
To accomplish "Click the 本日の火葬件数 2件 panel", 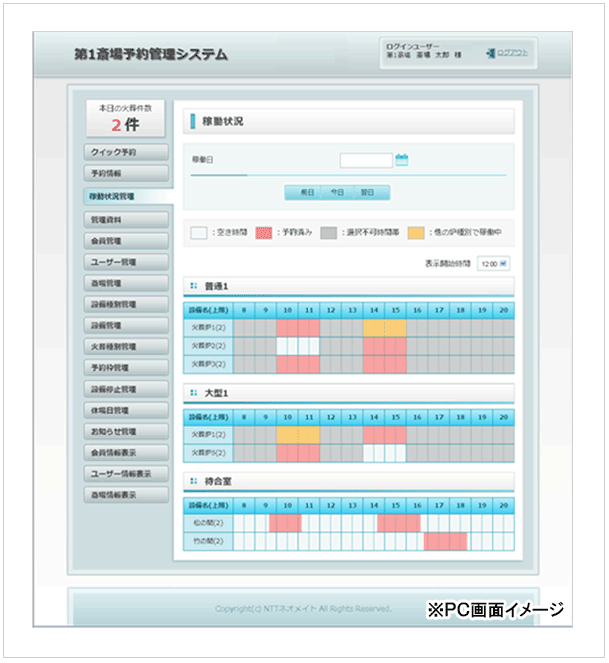I will coord(126,117).
